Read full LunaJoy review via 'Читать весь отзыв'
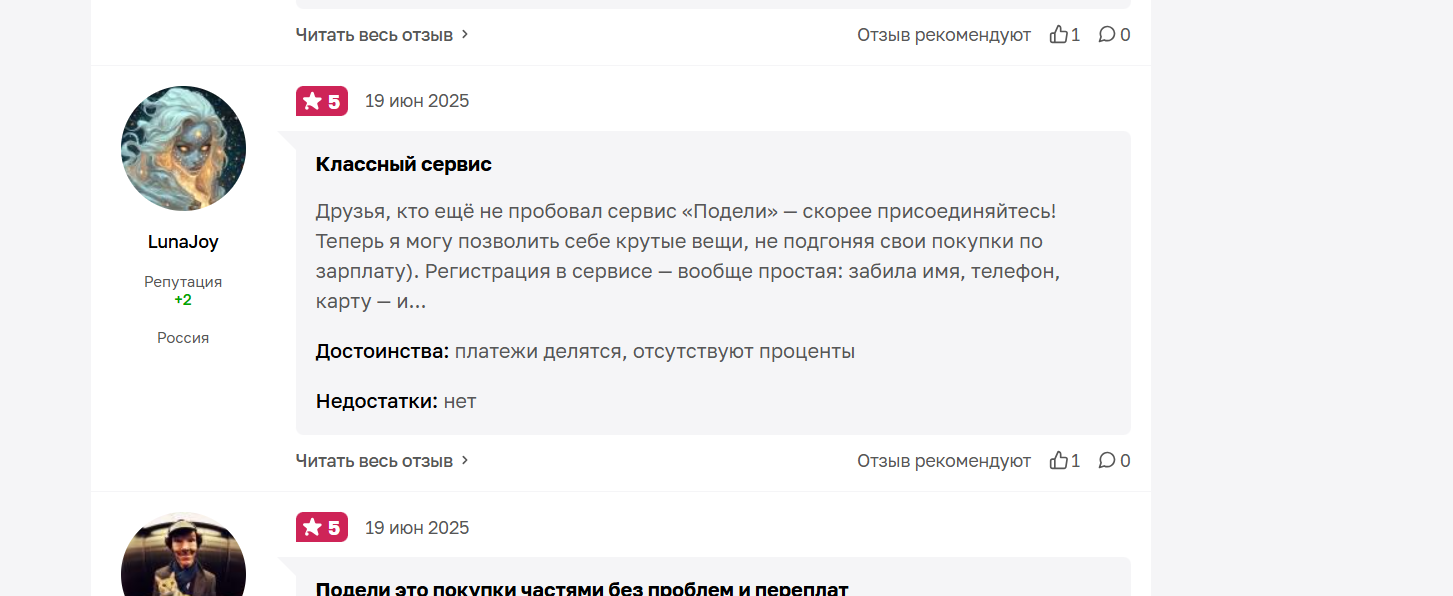 [382, 461]
